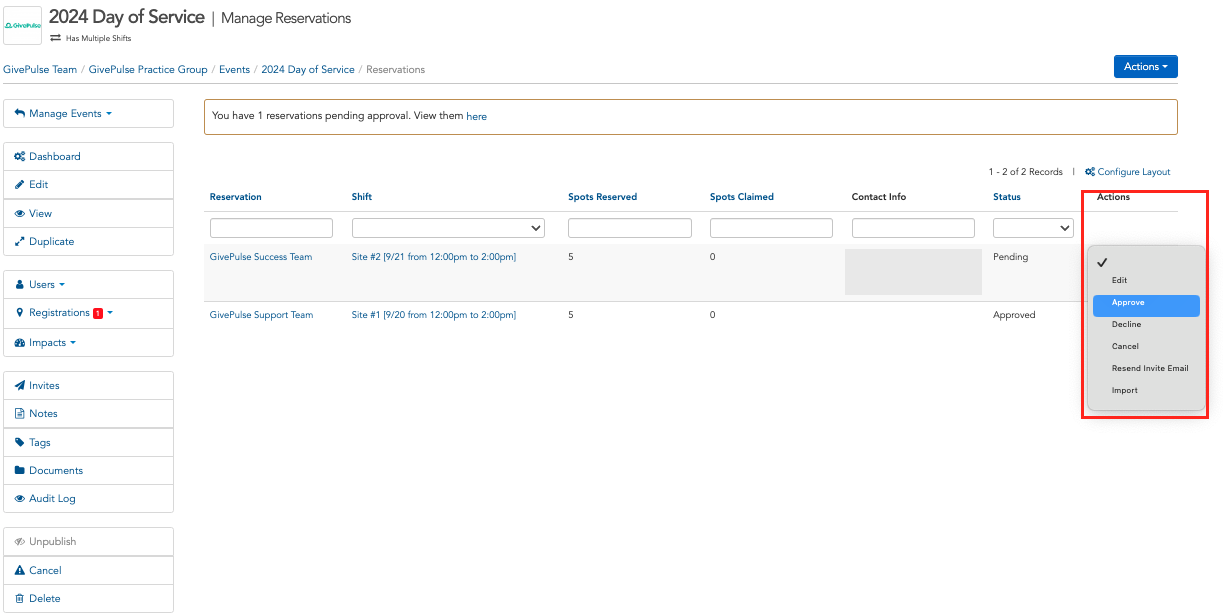Click the Unpublish crossed-eye icon
Viewport: 1223px width, 615px height.
click(x=20, y=542)
